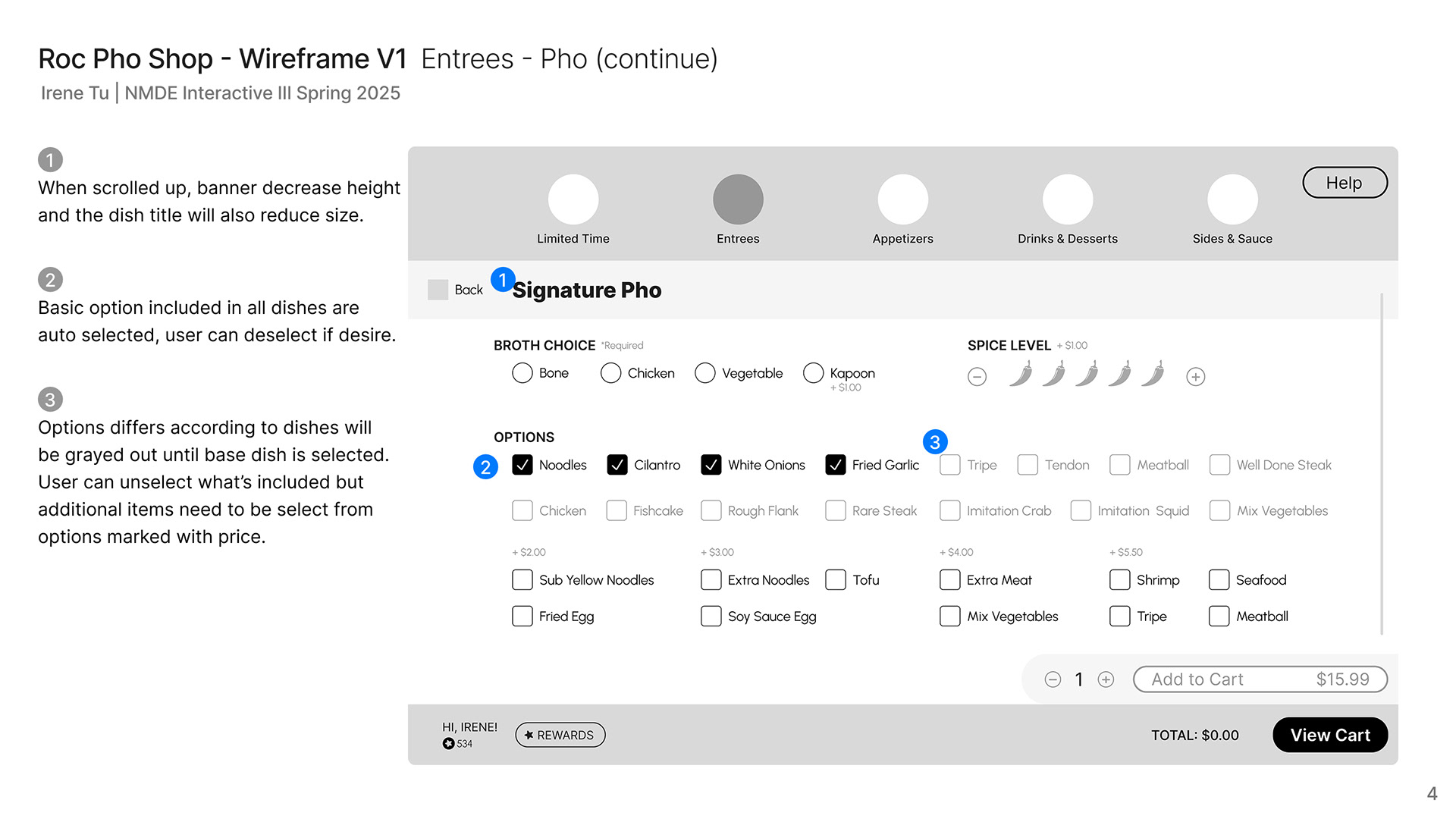Open the Drinks & Desserts category circle

(1068, 199)
